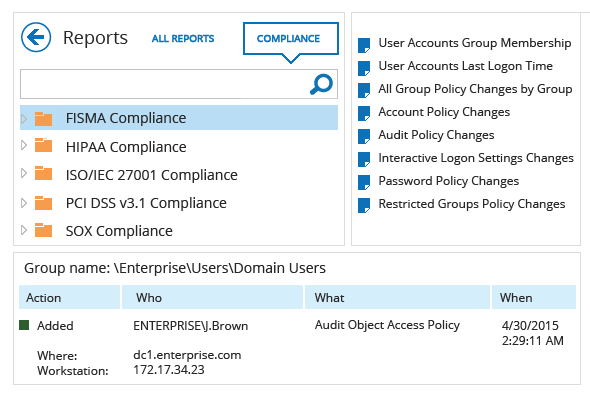Expand the ISO/IEC 27001 Compliance node
Viewport: 590px width, 395px height.
24,173
